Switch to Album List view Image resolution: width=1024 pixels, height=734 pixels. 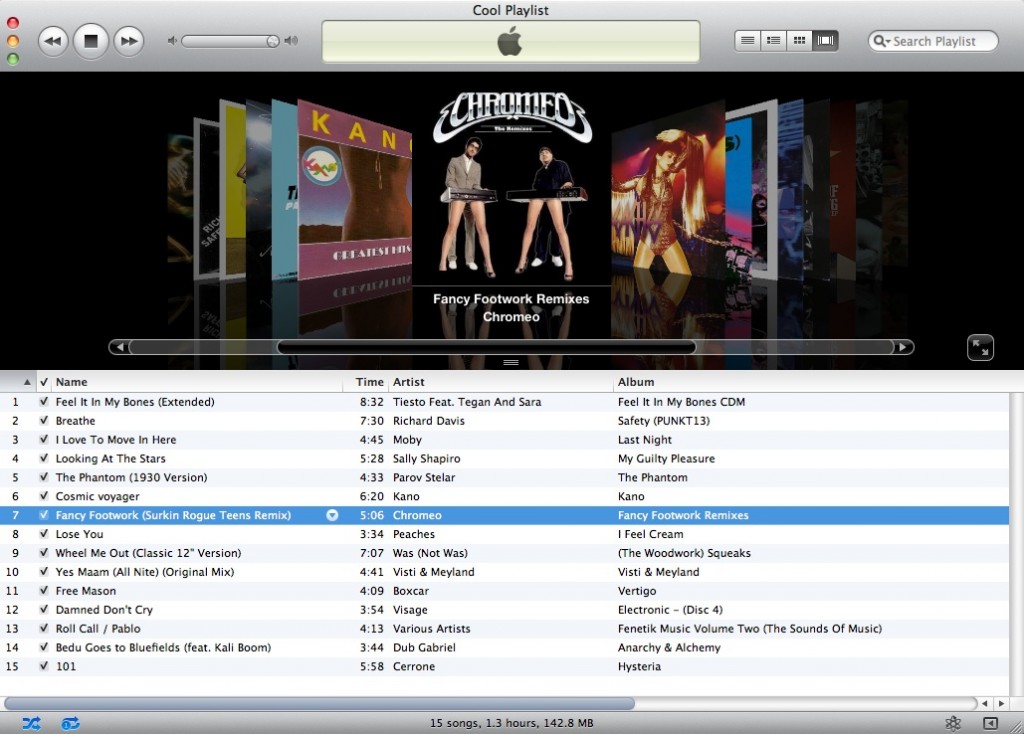pos(772,40)
